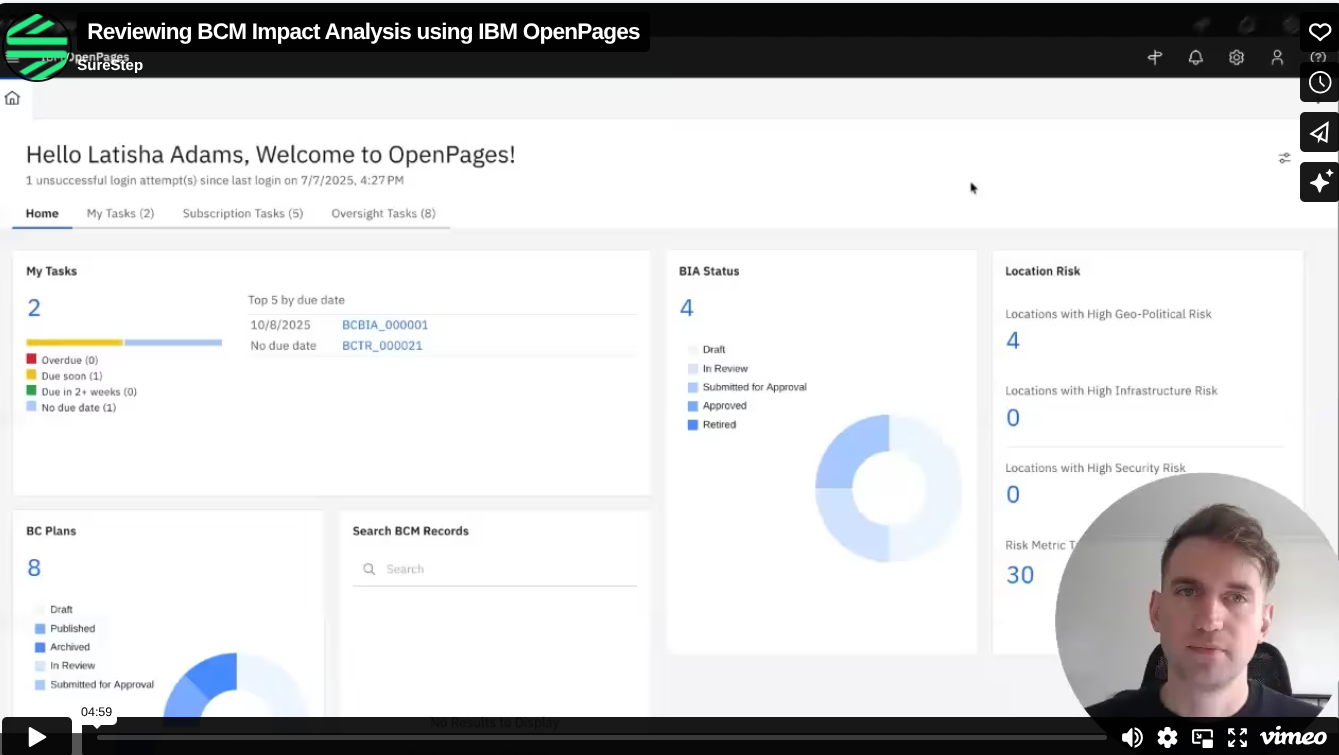Viewport: 1339px width, 755px height.
Task: Play the video
Action: point(37,737)
